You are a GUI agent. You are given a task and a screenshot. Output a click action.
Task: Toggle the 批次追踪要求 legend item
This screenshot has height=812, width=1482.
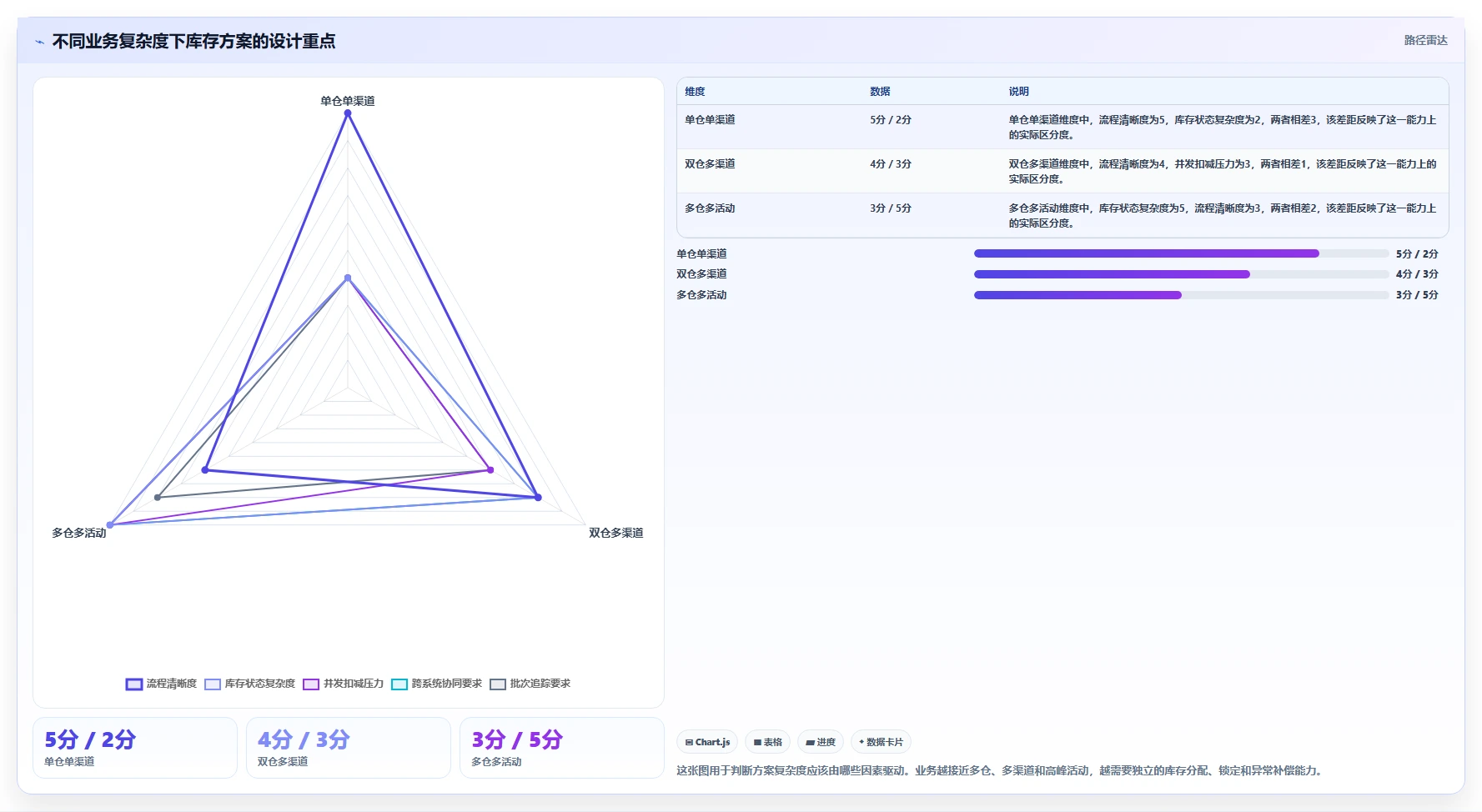pyautogui.click(x=530, y=684)
